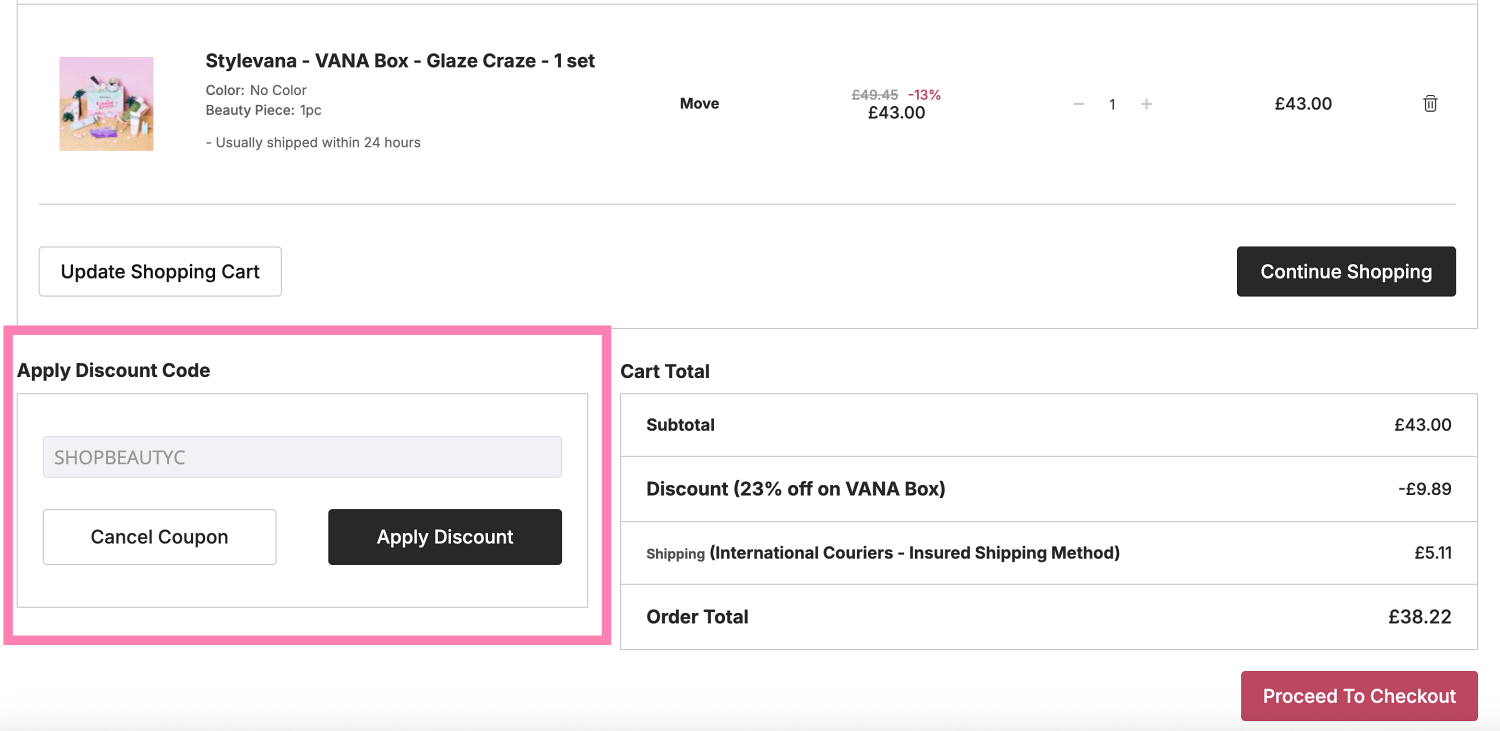Select the Color: No Color attribute text
This screenshot has width=1500, height=731.
click(256, 90)
